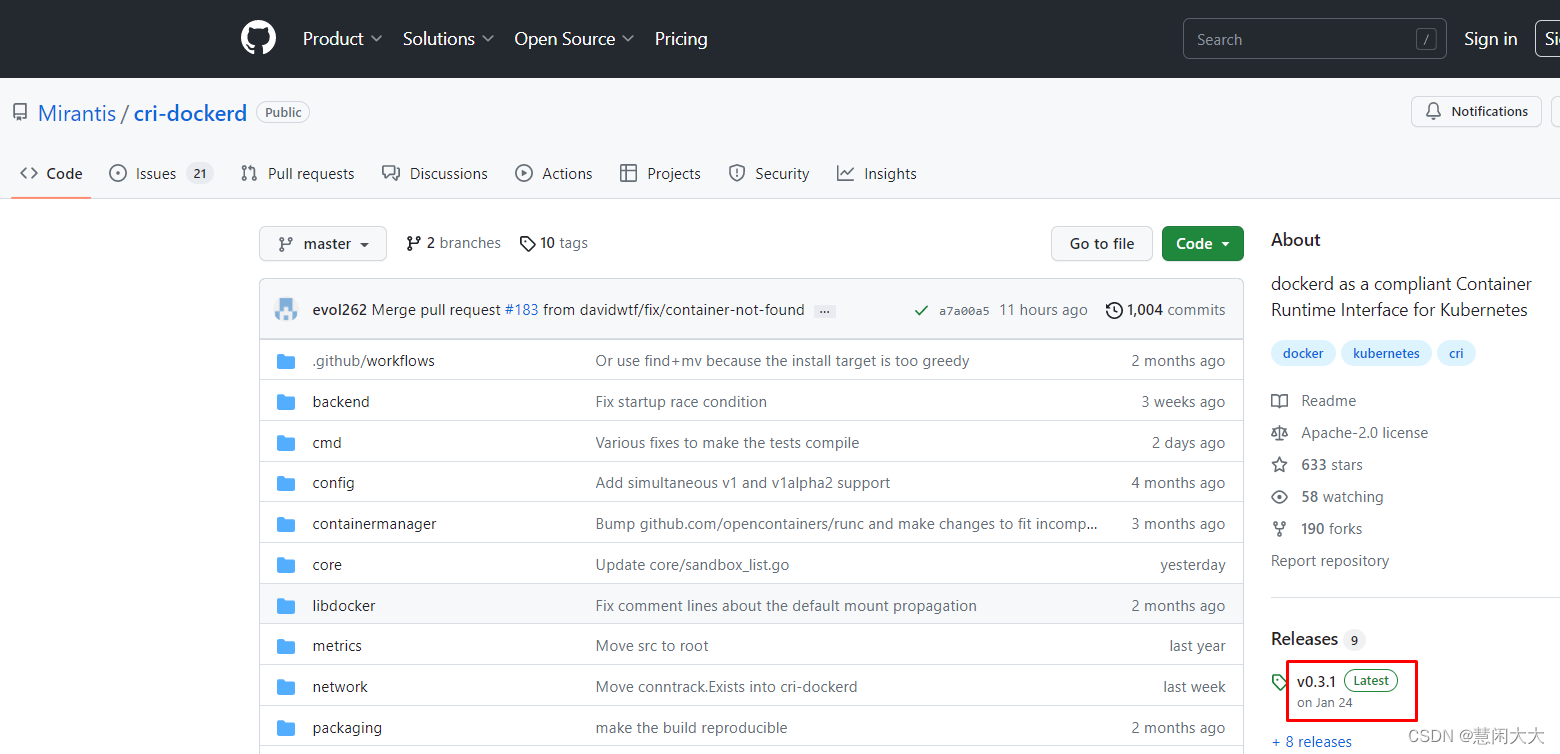Open pull request #183 link

pos(522,310)
